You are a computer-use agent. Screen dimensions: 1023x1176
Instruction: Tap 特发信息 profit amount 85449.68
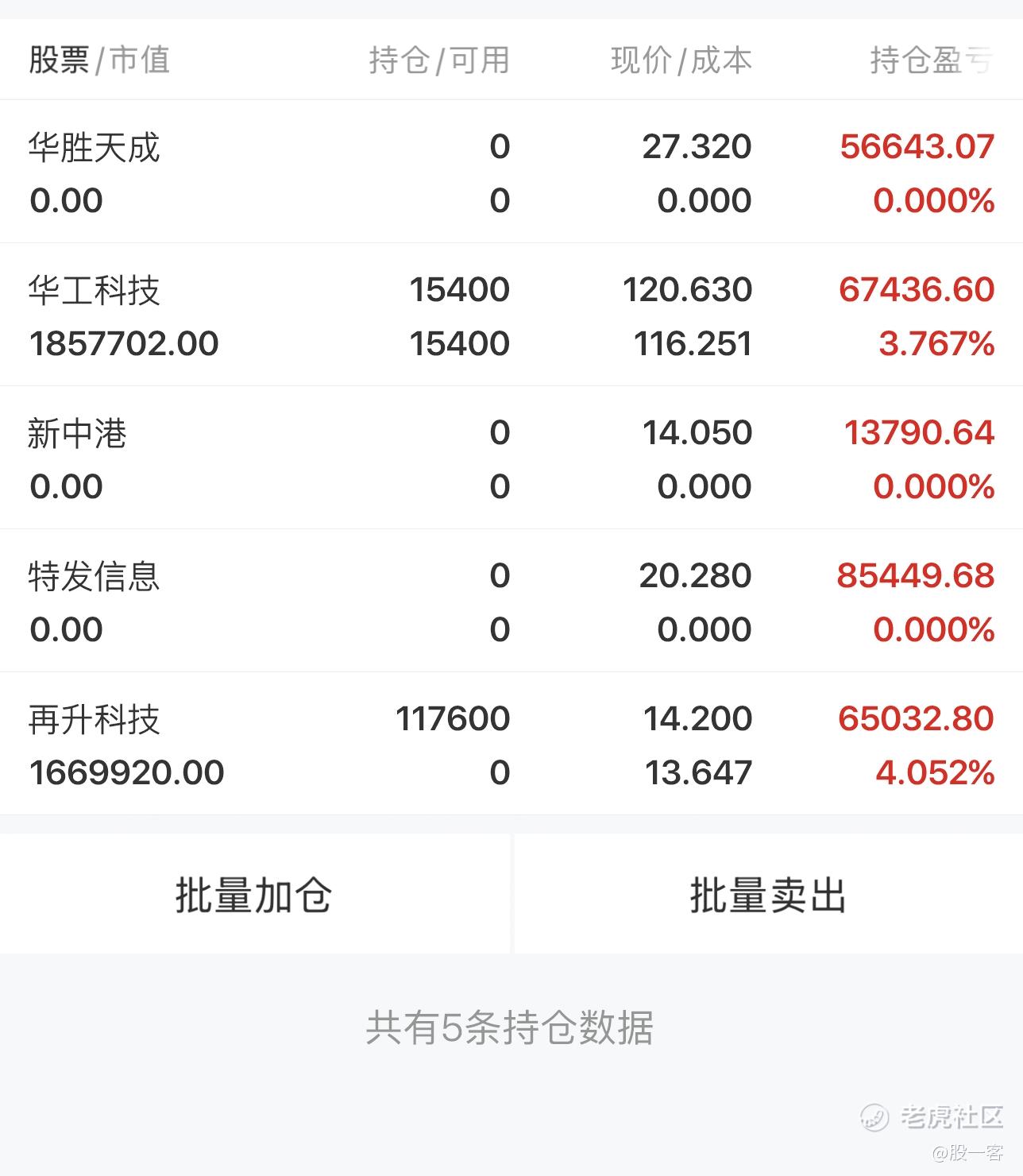tap(916, 576)
